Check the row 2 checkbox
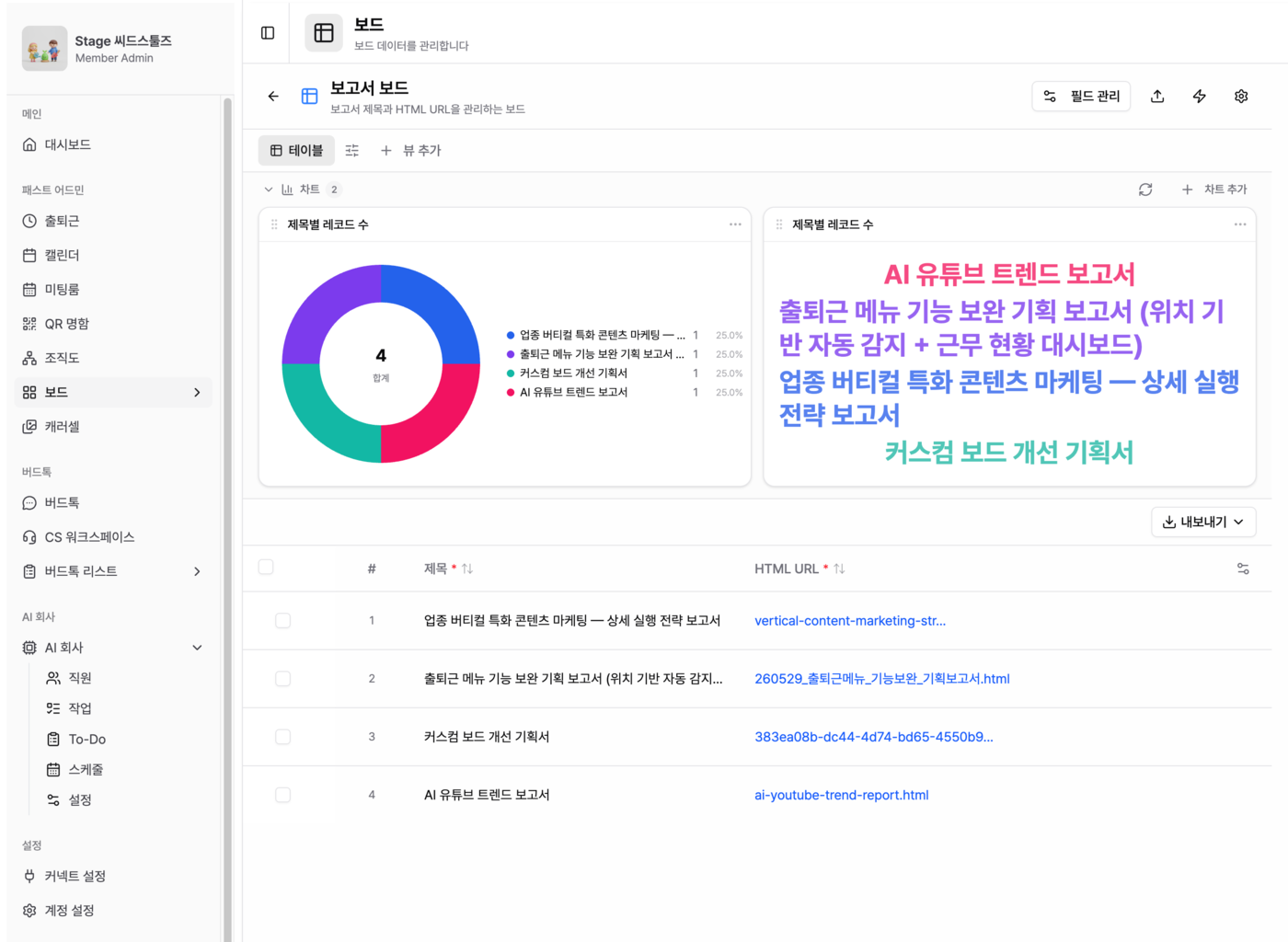Viewport: 1288px width, 942px height. (282, 679)
